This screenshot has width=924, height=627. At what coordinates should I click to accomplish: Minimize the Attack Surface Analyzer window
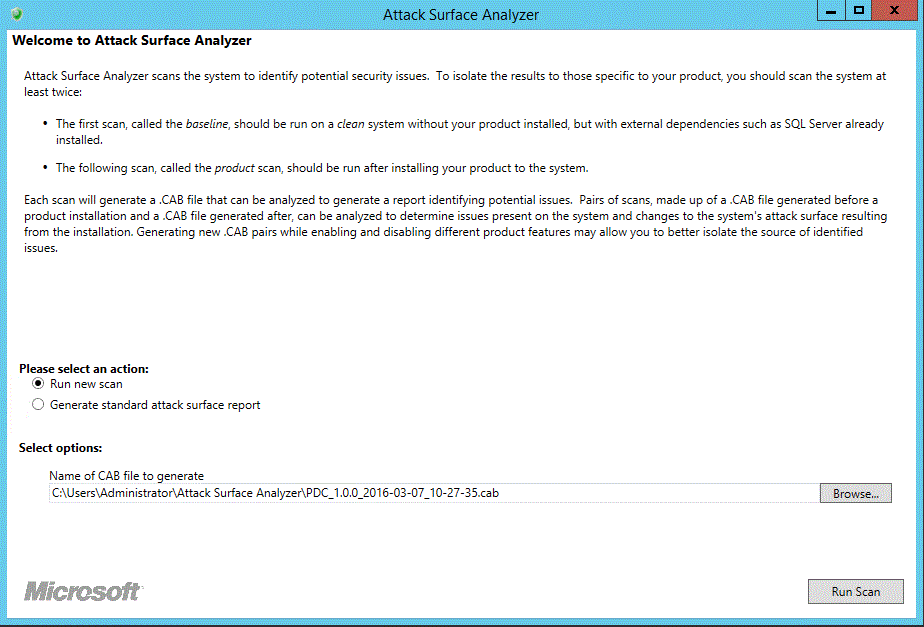tap(831, 10)
